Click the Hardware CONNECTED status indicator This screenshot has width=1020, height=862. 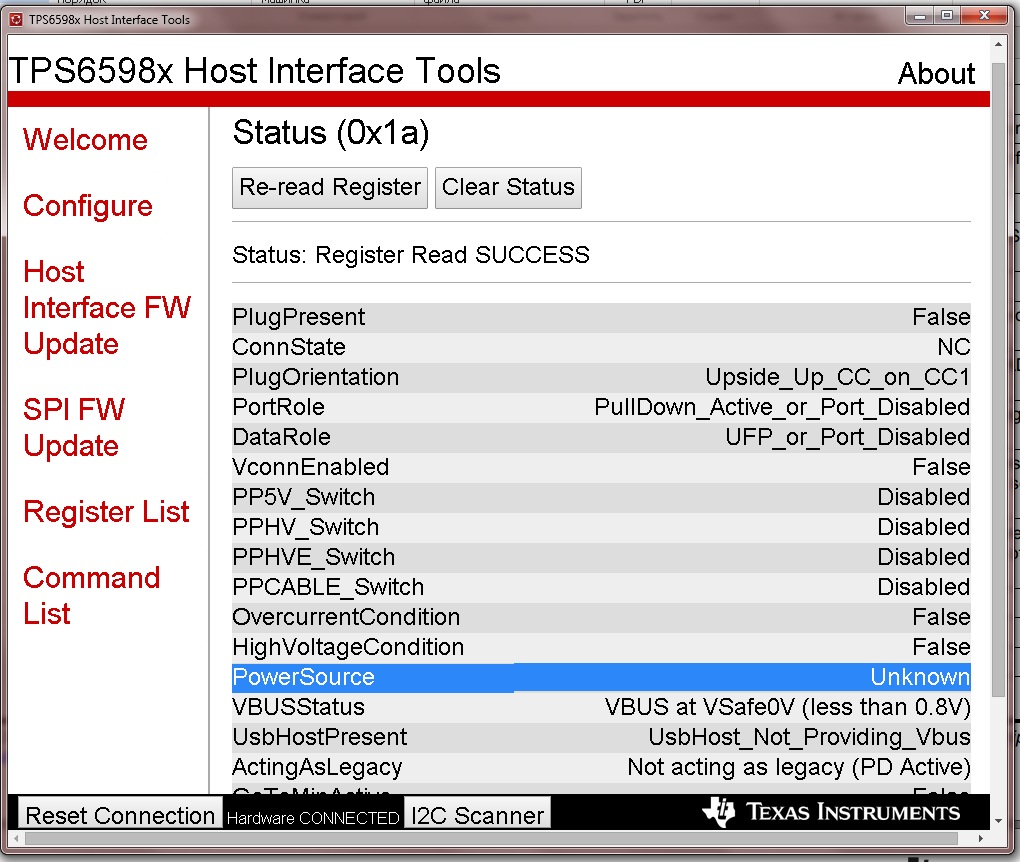point(313,816)
